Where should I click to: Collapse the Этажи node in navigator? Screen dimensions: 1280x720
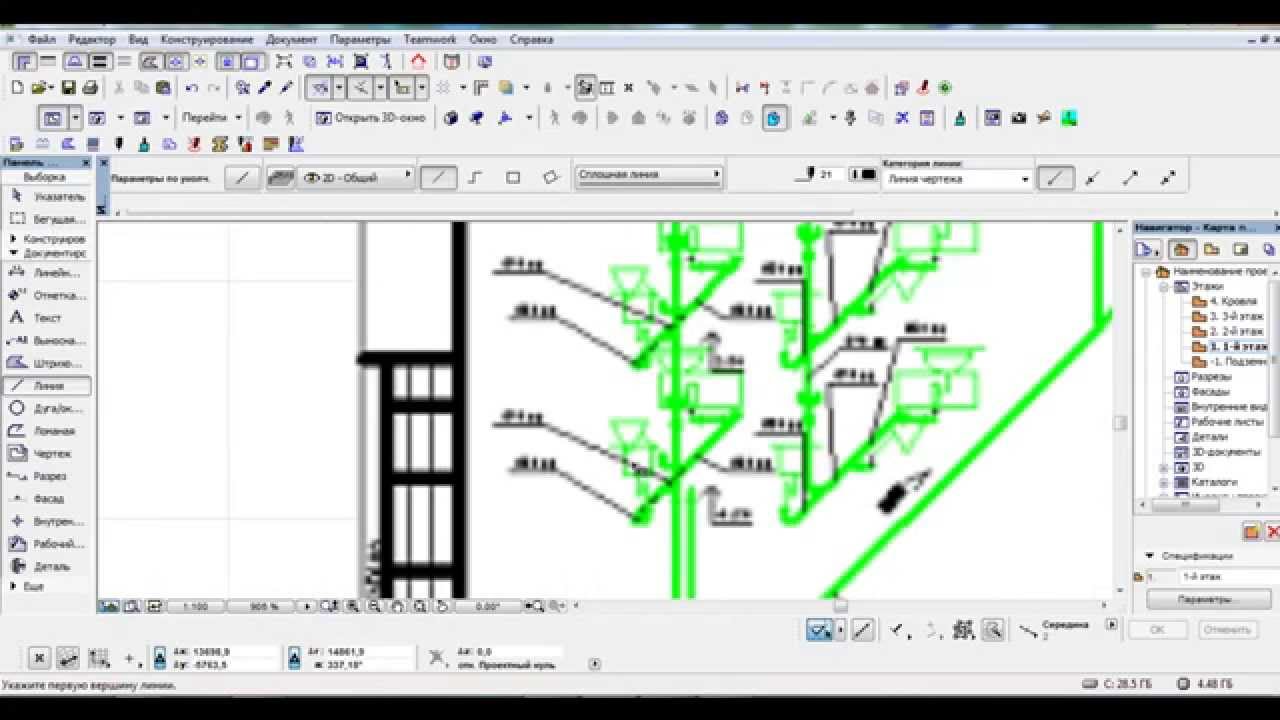coord(1165,287)
